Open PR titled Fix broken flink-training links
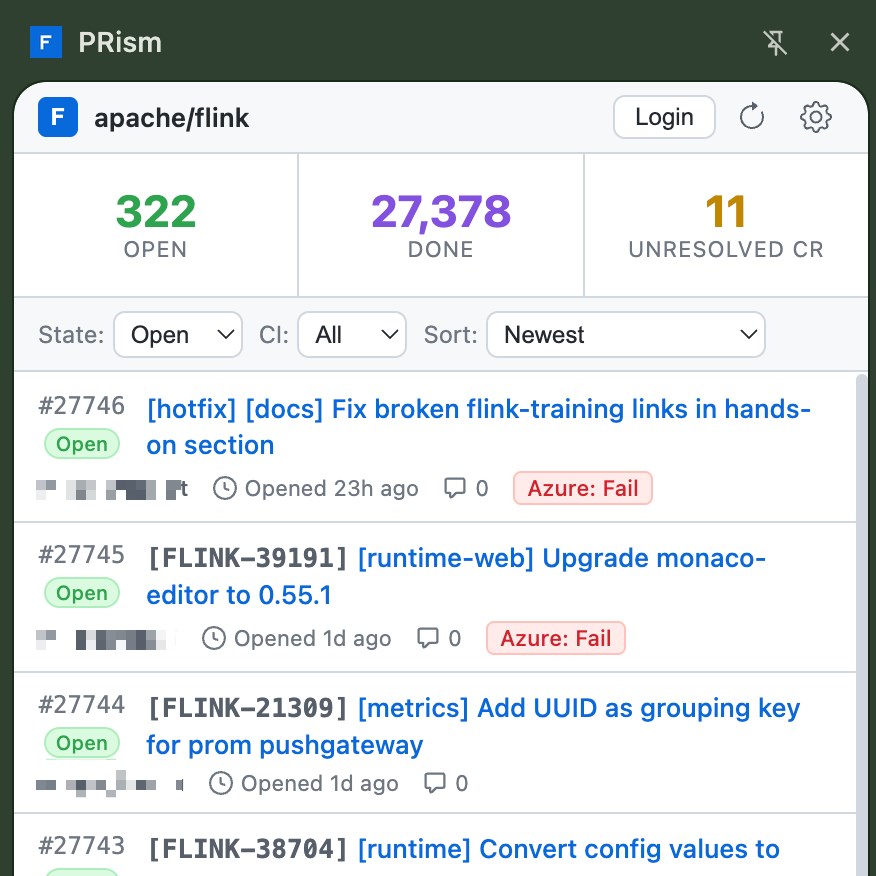Viewport: 876px width, 876px height. coord(478,427)
